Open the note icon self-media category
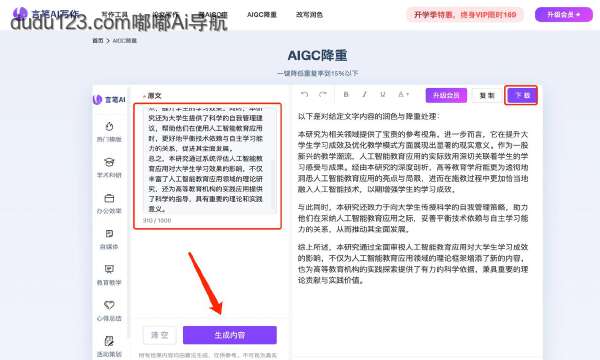 click(x=109, y=239)
